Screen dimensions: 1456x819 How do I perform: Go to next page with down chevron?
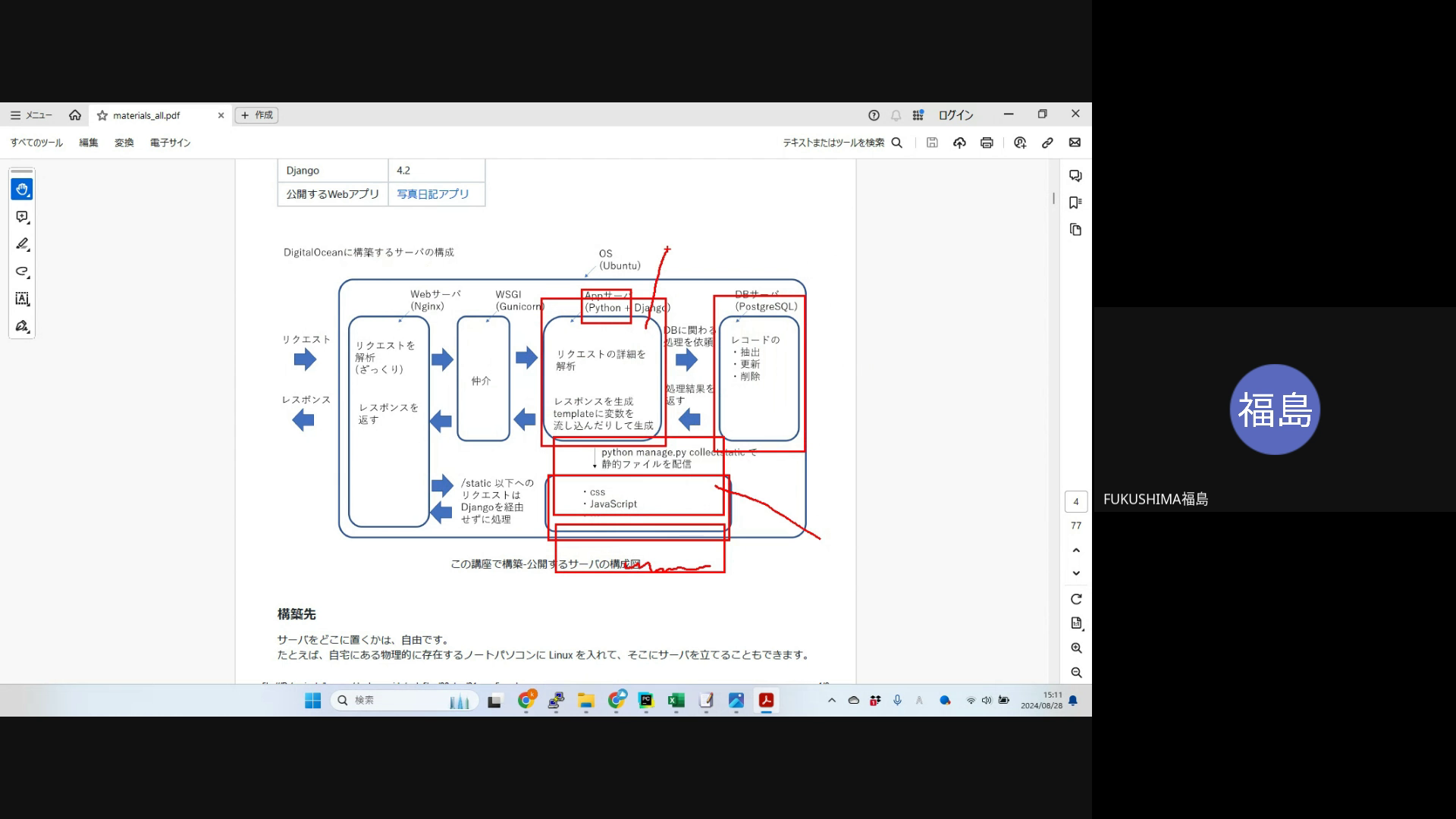click(1076, 573)
